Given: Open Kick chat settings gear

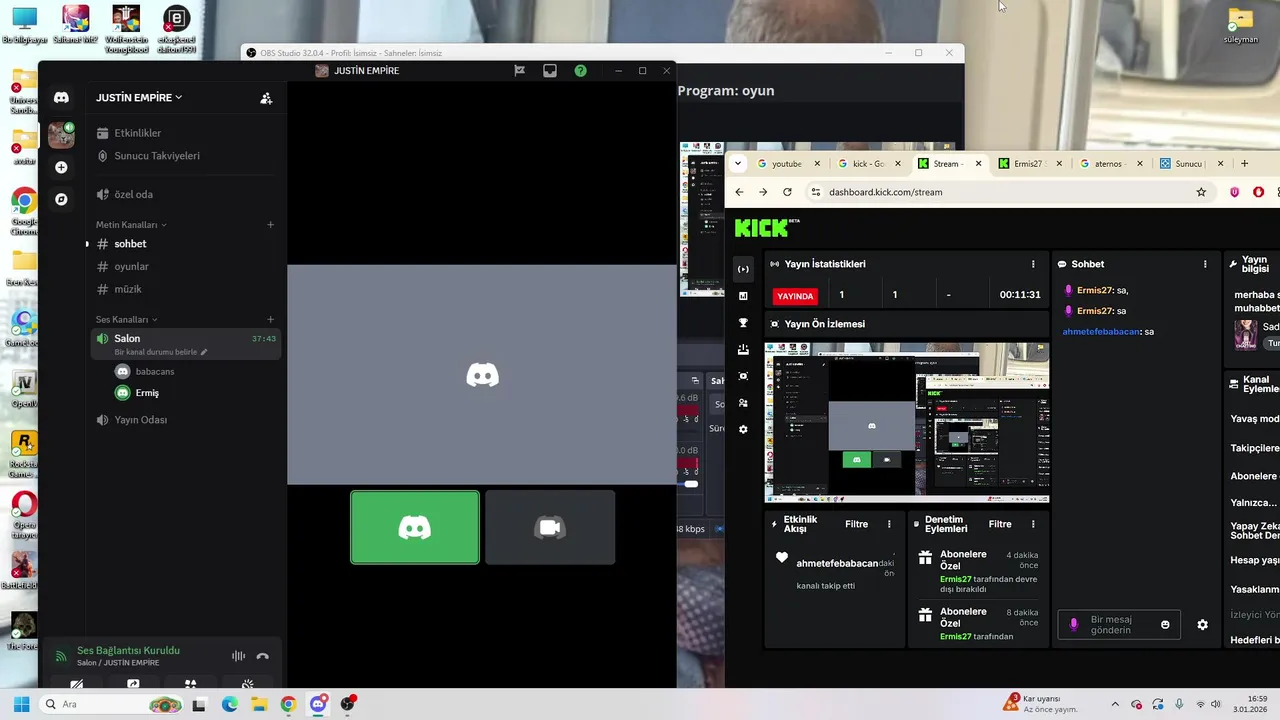Looking at the screenshot, I should pyautogui.click(x=1202, y=625).
